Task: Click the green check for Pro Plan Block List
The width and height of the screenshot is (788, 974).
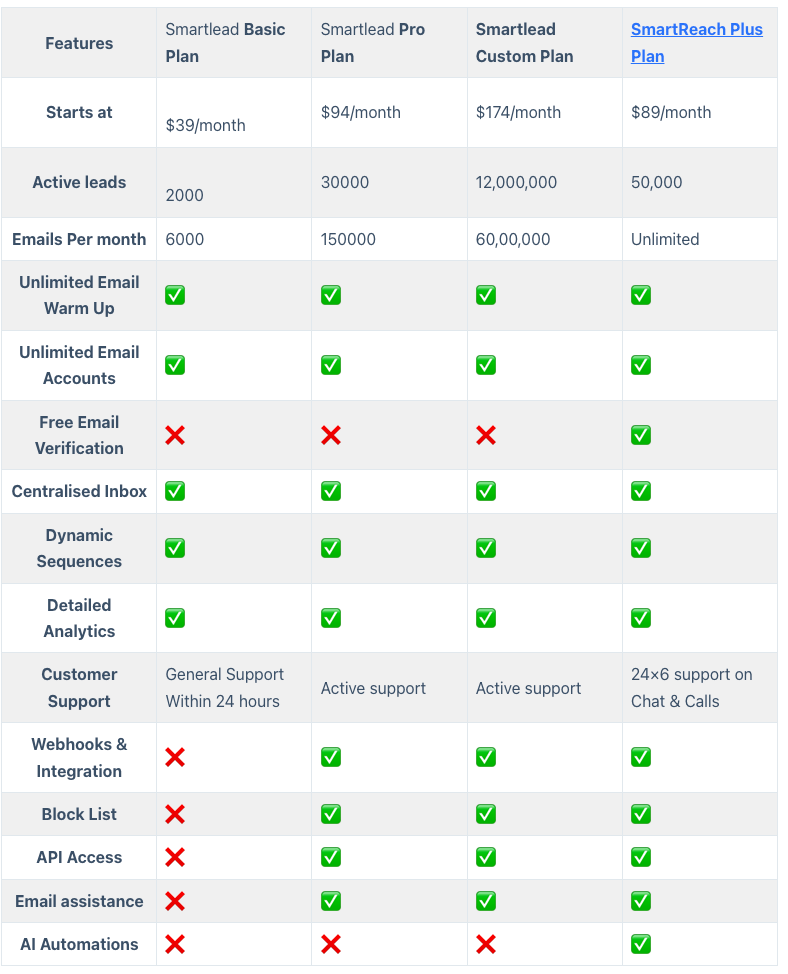Action: [x=331, y=814]
